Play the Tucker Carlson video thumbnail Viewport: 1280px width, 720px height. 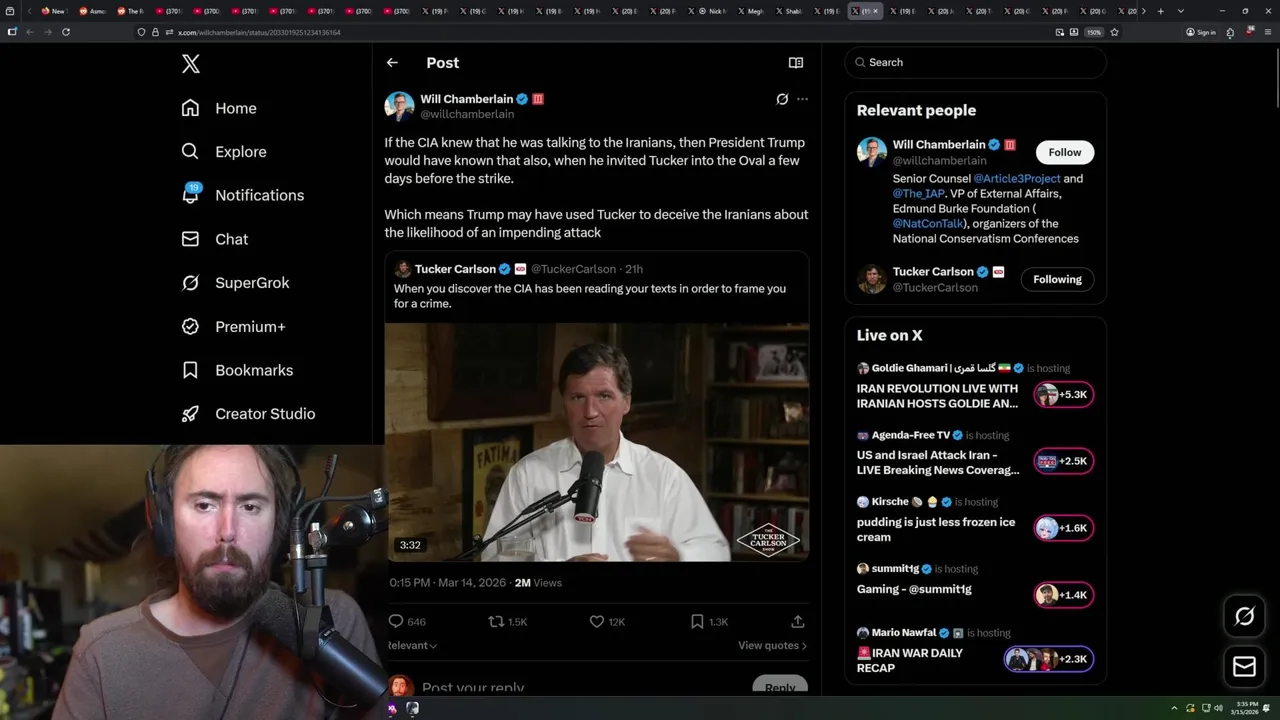(x=597, y=442)
